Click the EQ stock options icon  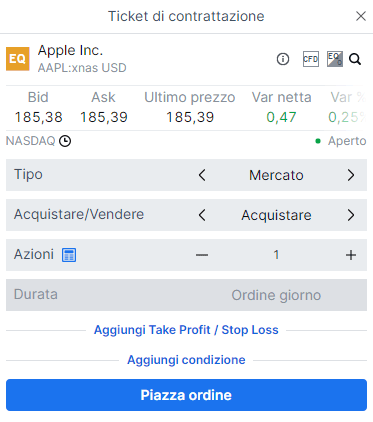[x=335, y=59]
